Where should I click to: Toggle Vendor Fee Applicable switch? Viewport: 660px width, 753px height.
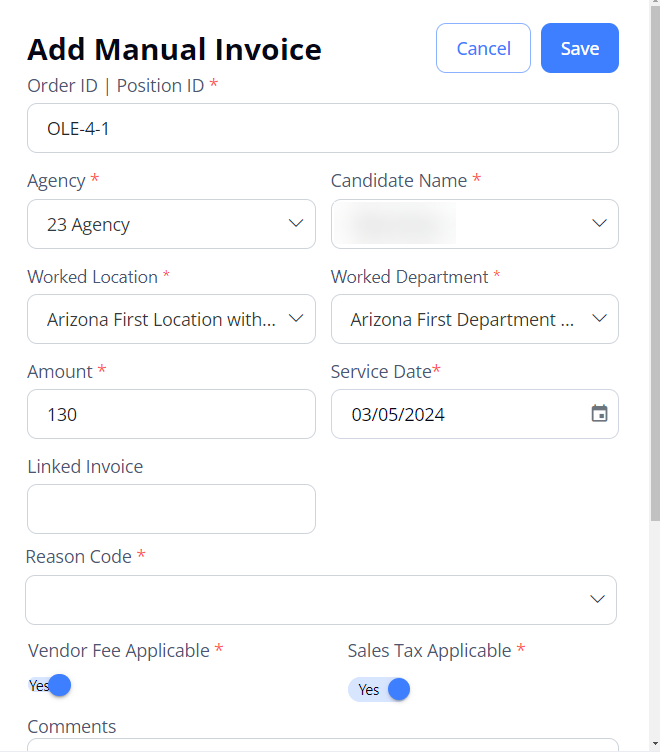click(x=49, y=685)
